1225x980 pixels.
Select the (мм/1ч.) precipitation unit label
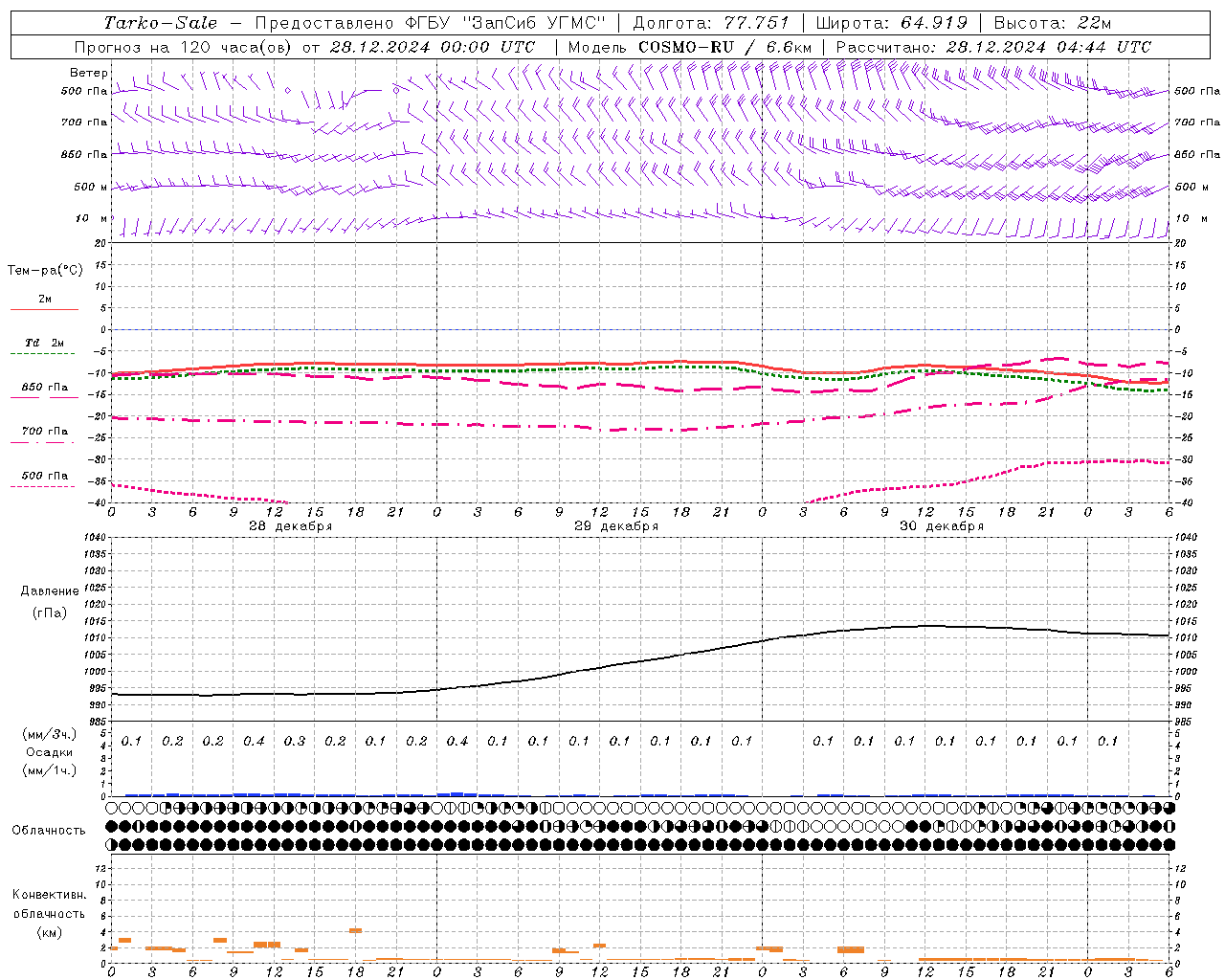(x=50, y=770)
